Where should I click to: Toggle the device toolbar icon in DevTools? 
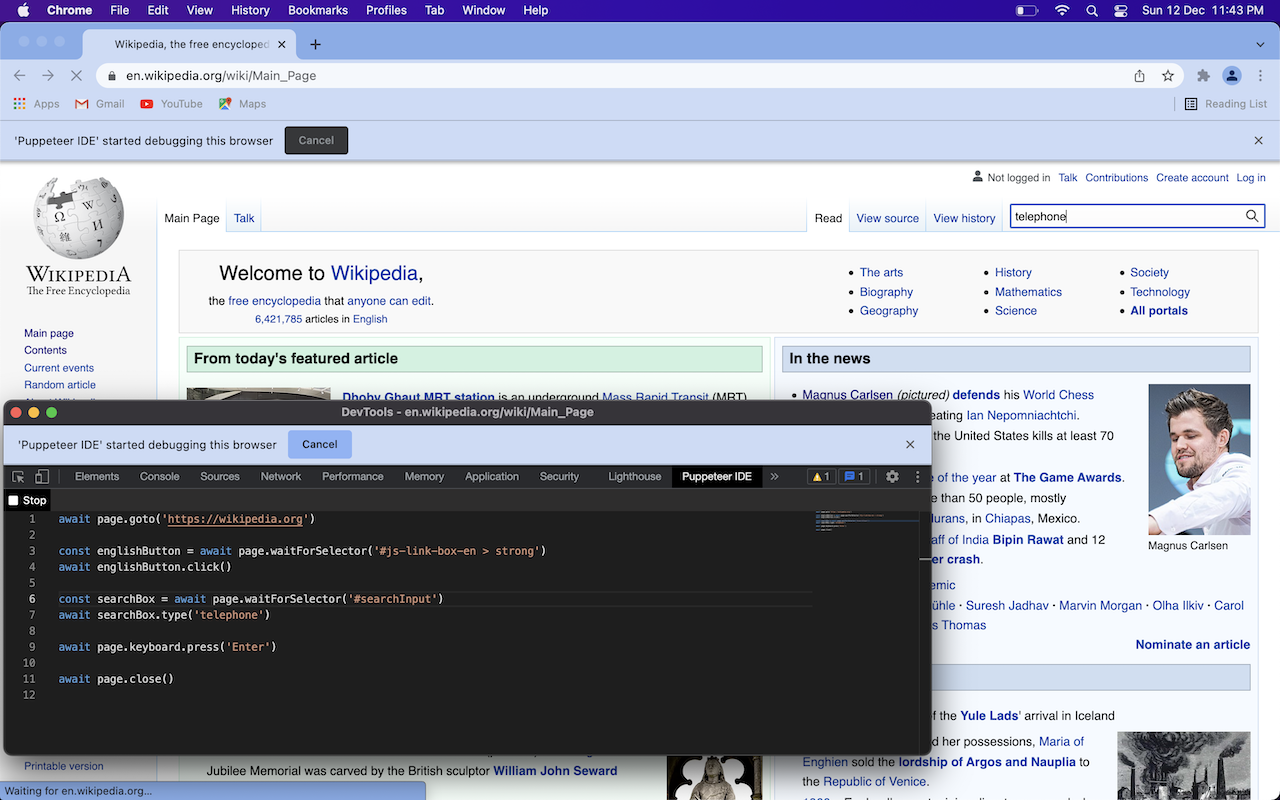[x=42, y=477]
